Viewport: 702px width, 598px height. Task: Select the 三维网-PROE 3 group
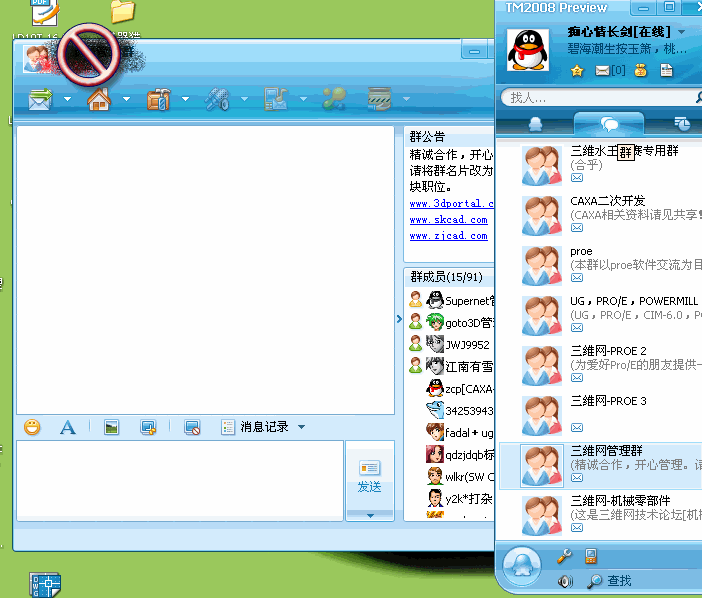601,415
